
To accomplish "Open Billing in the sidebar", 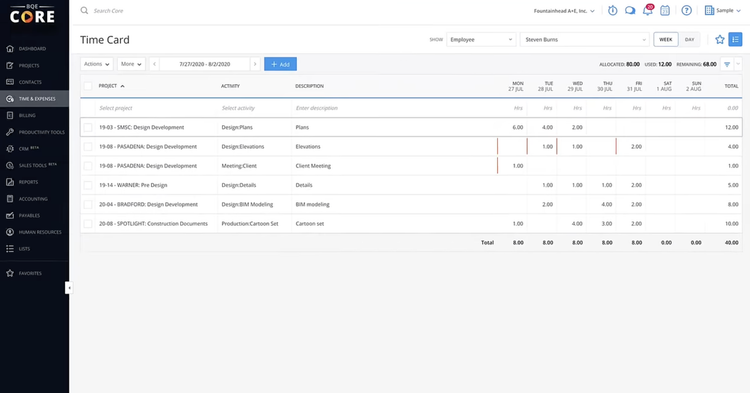I will 27,115.
